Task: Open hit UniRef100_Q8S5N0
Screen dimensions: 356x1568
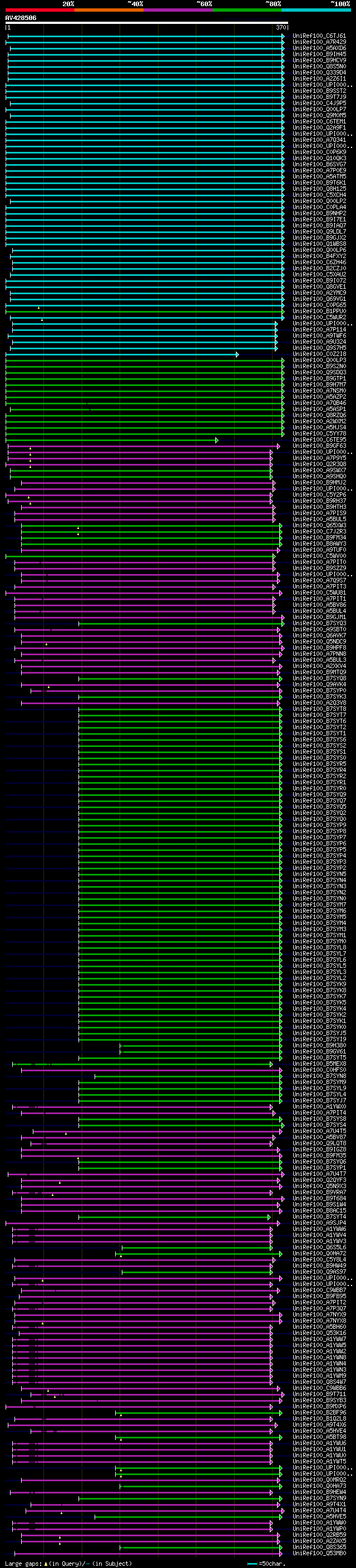Action: 319,66
